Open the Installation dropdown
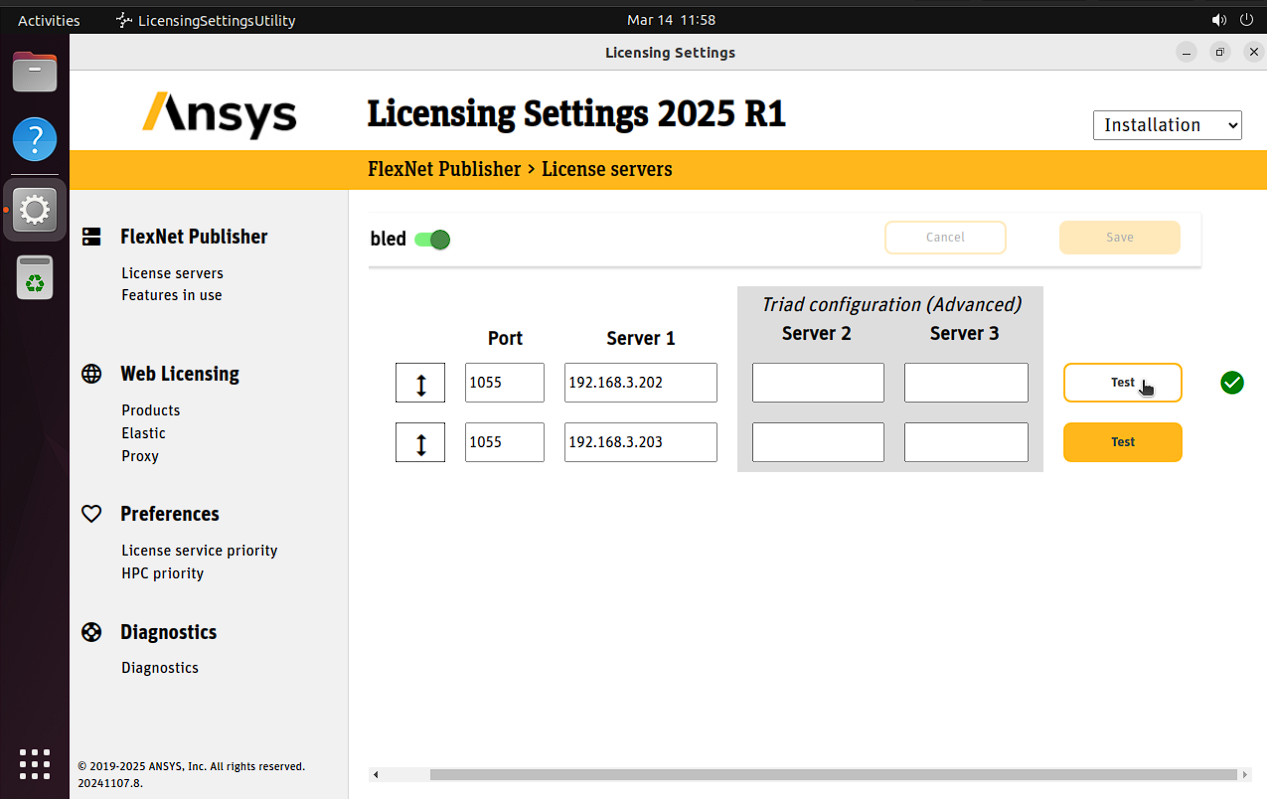This screenshot has height=799, width=1267. pyautogui.click(x=1167, y=125)
